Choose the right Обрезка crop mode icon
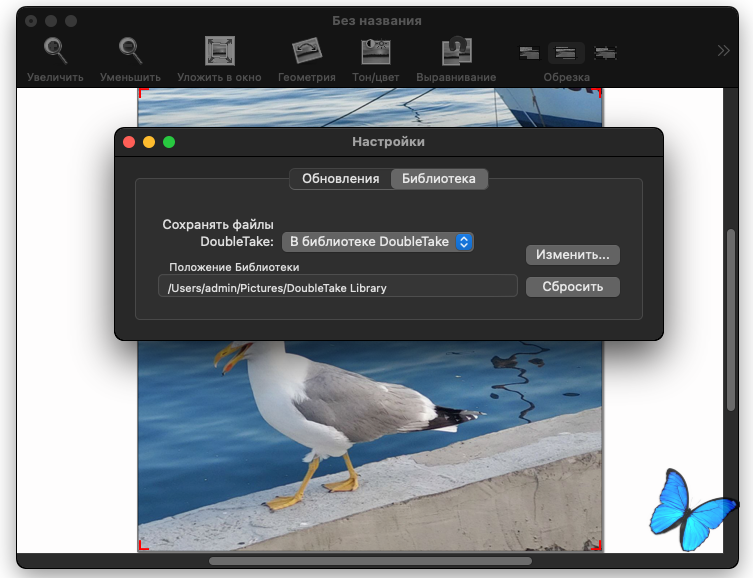 click(604, 53)
